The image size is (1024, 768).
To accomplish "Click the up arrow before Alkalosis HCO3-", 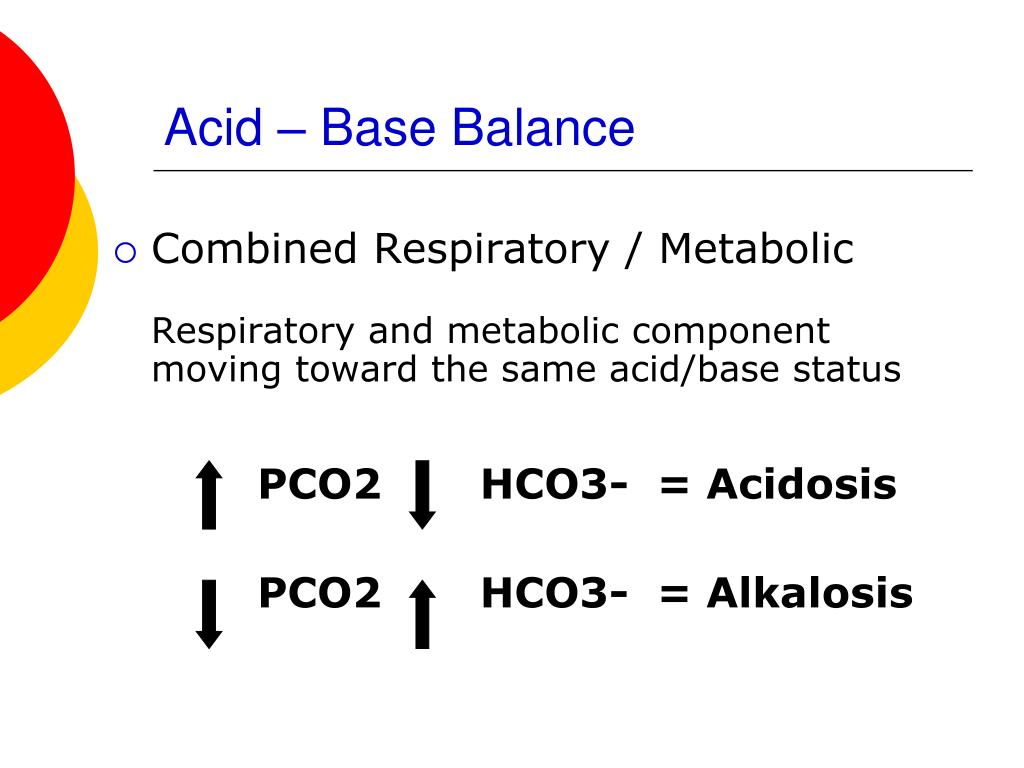I will coord(423,614).
